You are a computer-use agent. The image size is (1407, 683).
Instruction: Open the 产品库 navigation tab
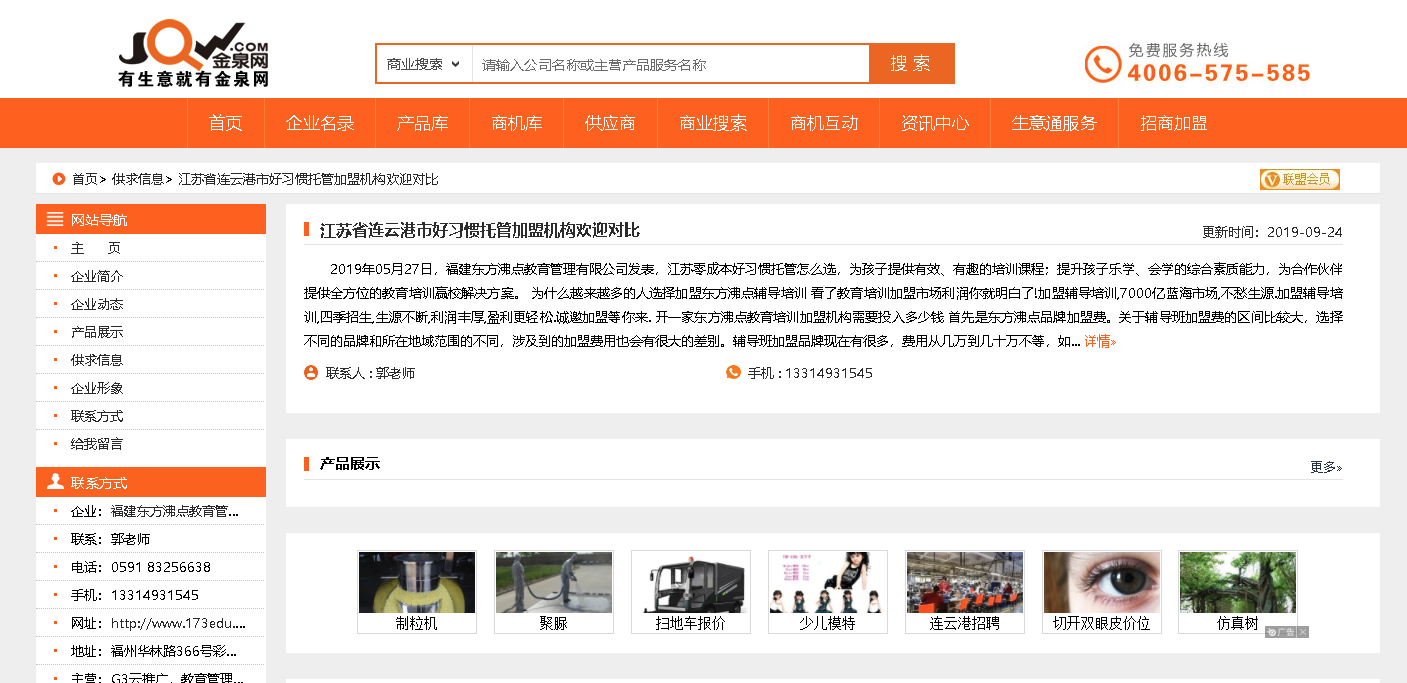pos(422,123)
